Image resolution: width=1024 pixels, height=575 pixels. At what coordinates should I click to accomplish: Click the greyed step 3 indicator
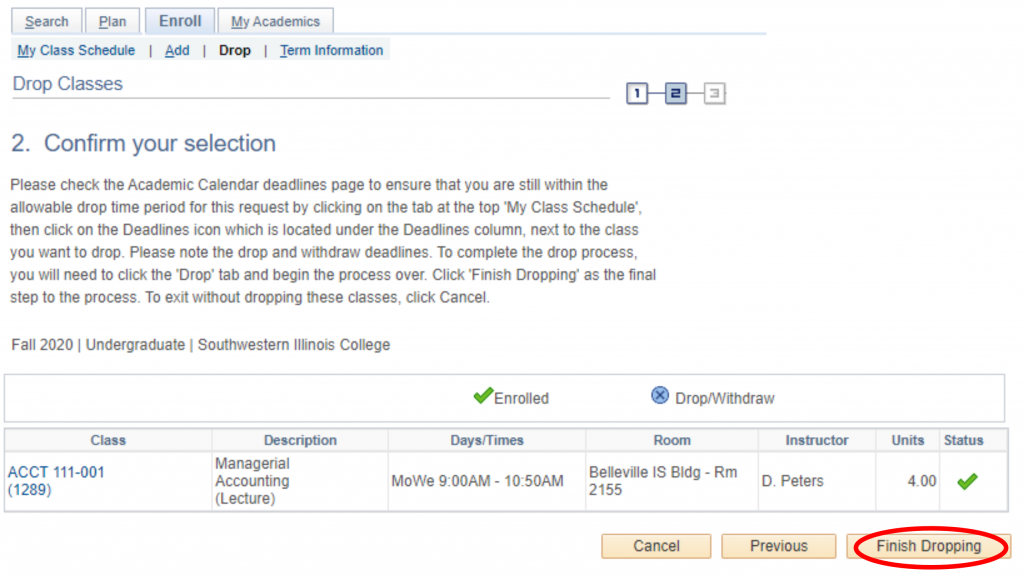(714, 94)
